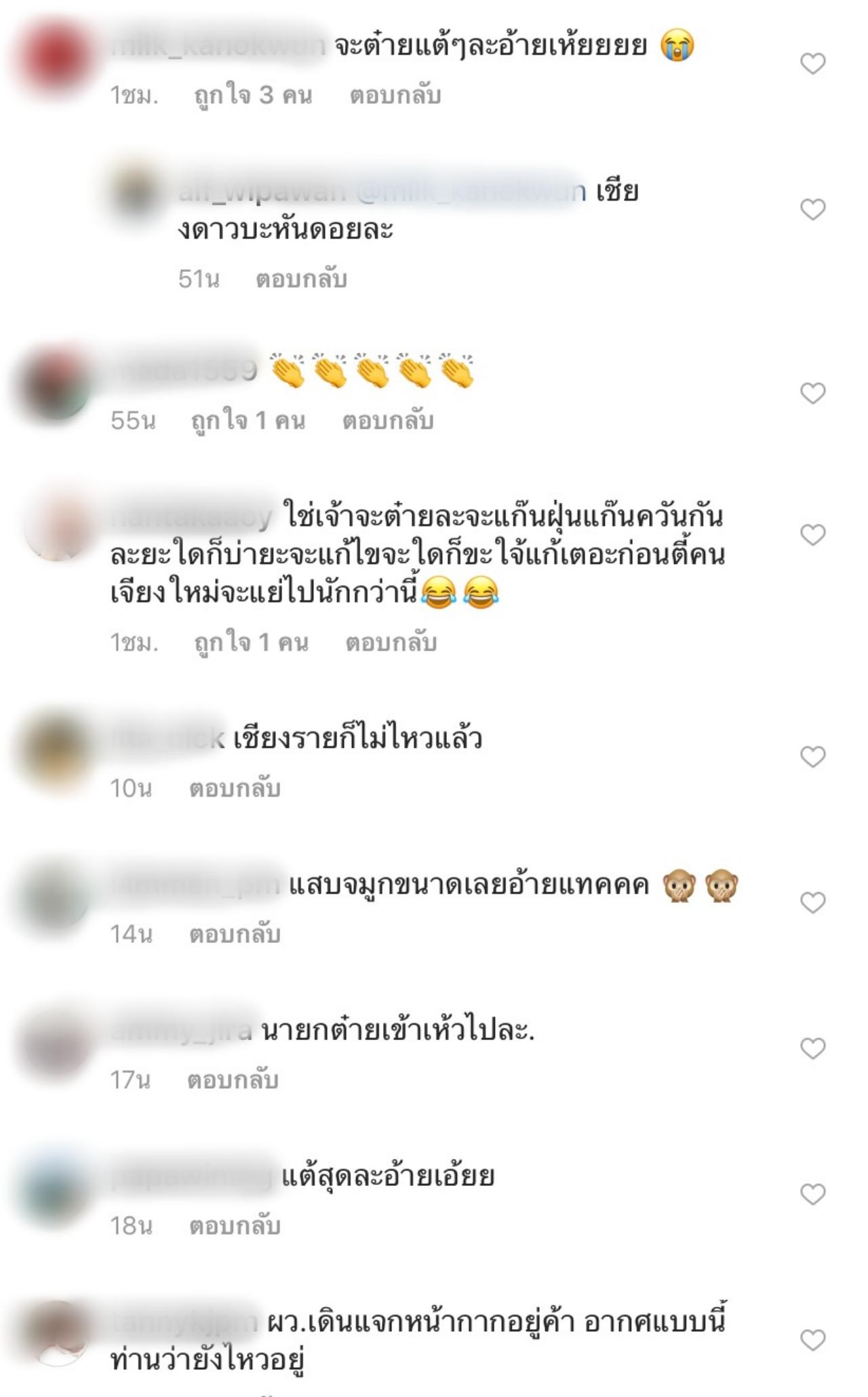Like the clapping hands emoji comment
The width and height of the screenshot is (868, 1397).
pos(812,393)
